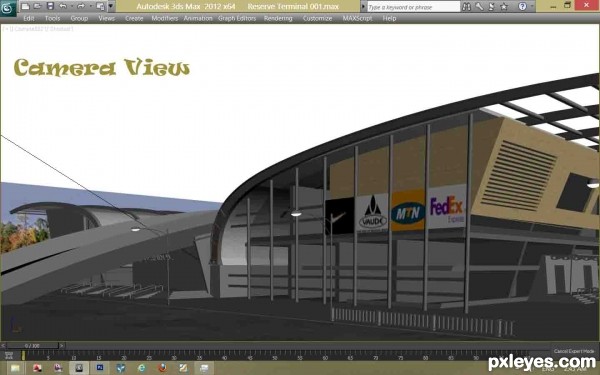
Task: Open Firefox from the taskbar
Action: 163,368
